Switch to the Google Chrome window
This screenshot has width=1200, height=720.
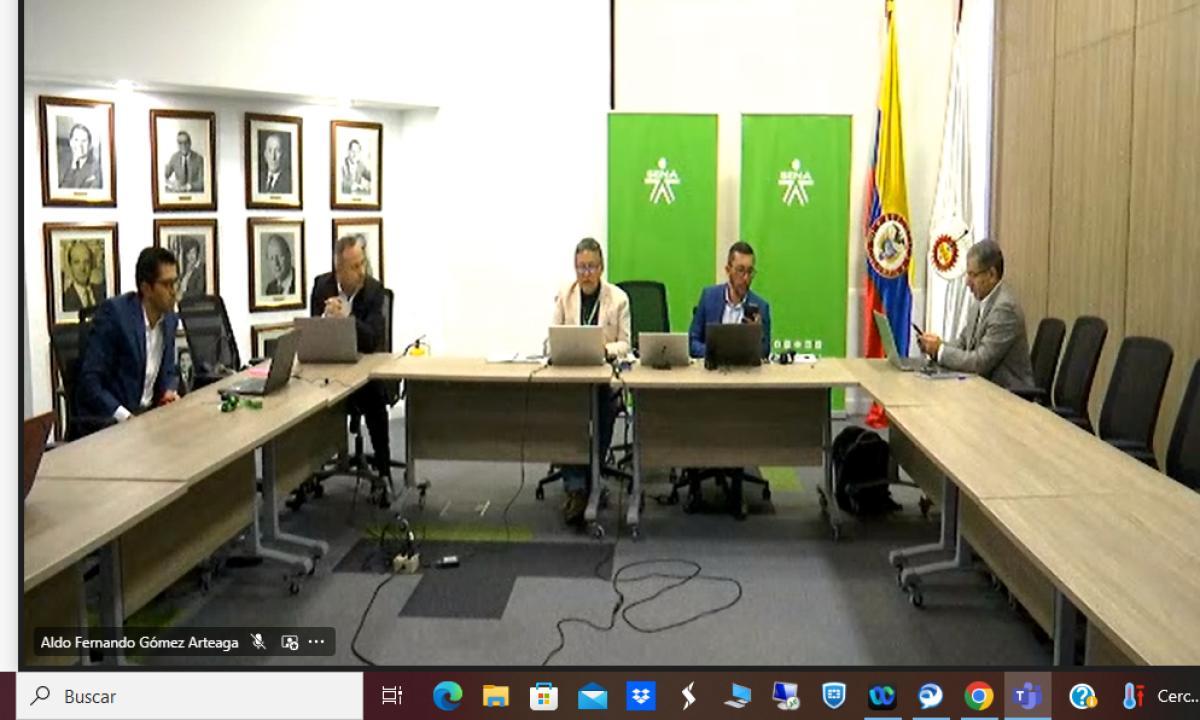tap(978, 696)
